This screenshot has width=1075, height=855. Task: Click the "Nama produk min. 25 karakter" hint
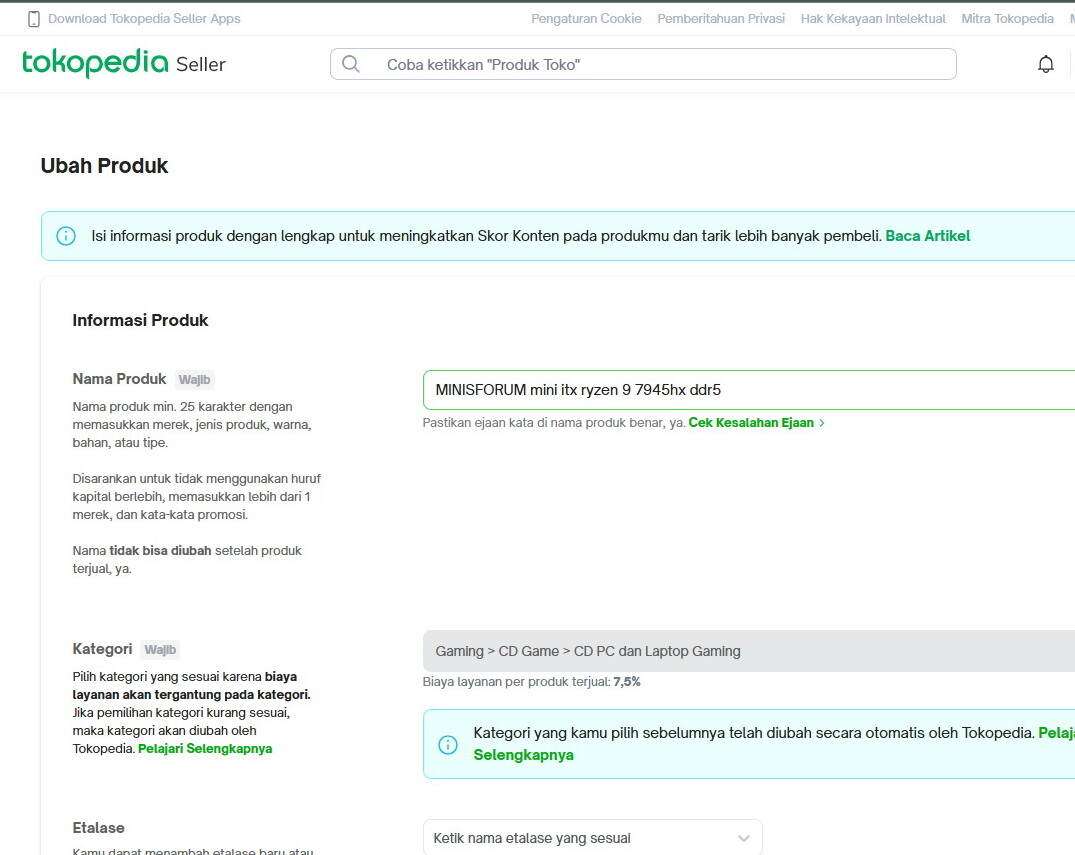point(192,424)
